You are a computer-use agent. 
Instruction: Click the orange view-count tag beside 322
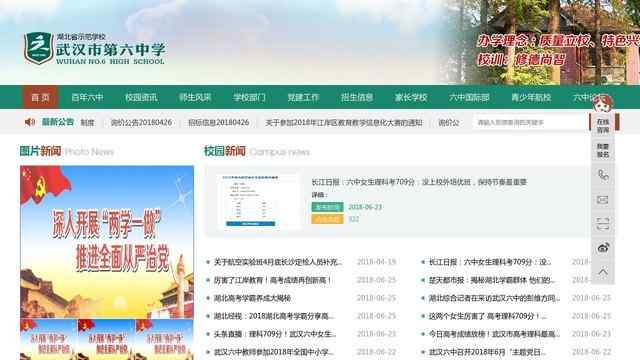(327, 219)
